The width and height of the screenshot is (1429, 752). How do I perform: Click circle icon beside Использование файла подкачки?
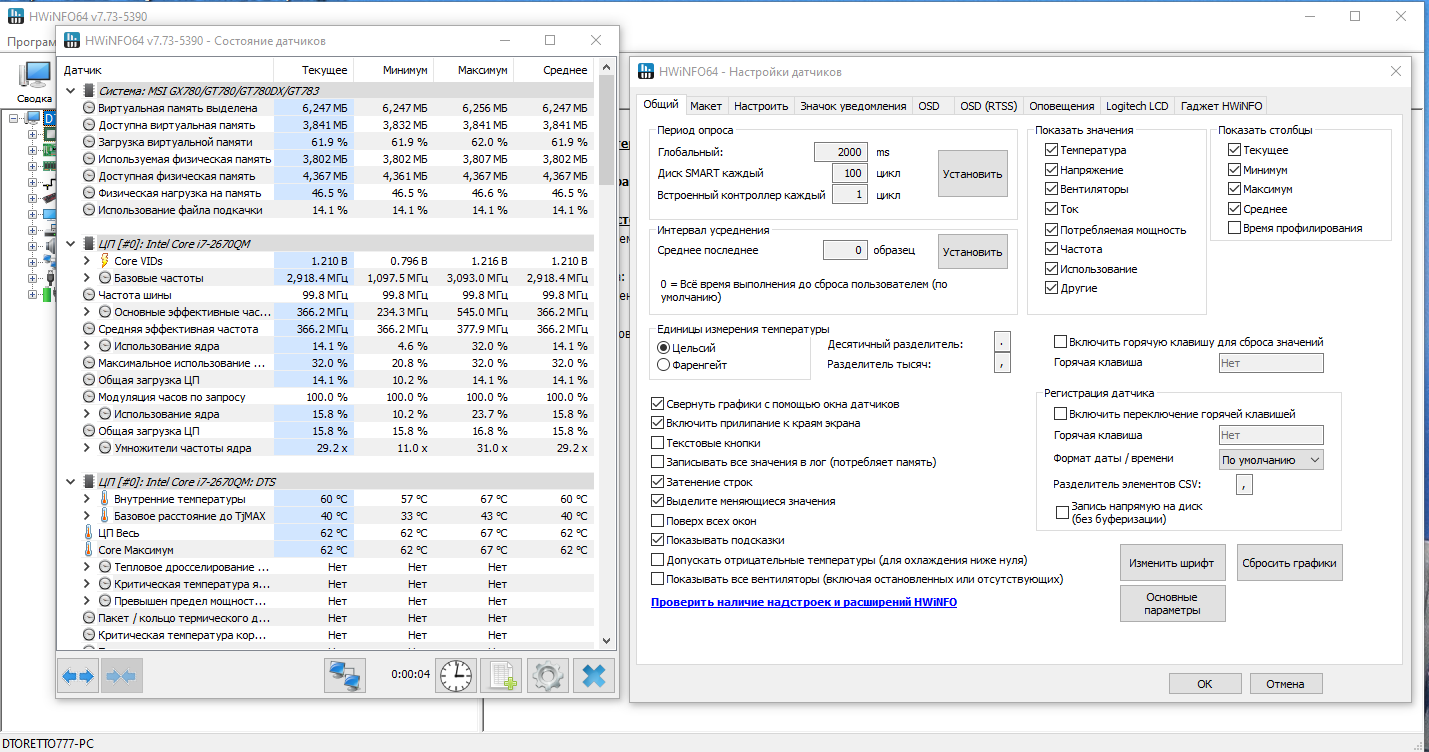(89, 210)
